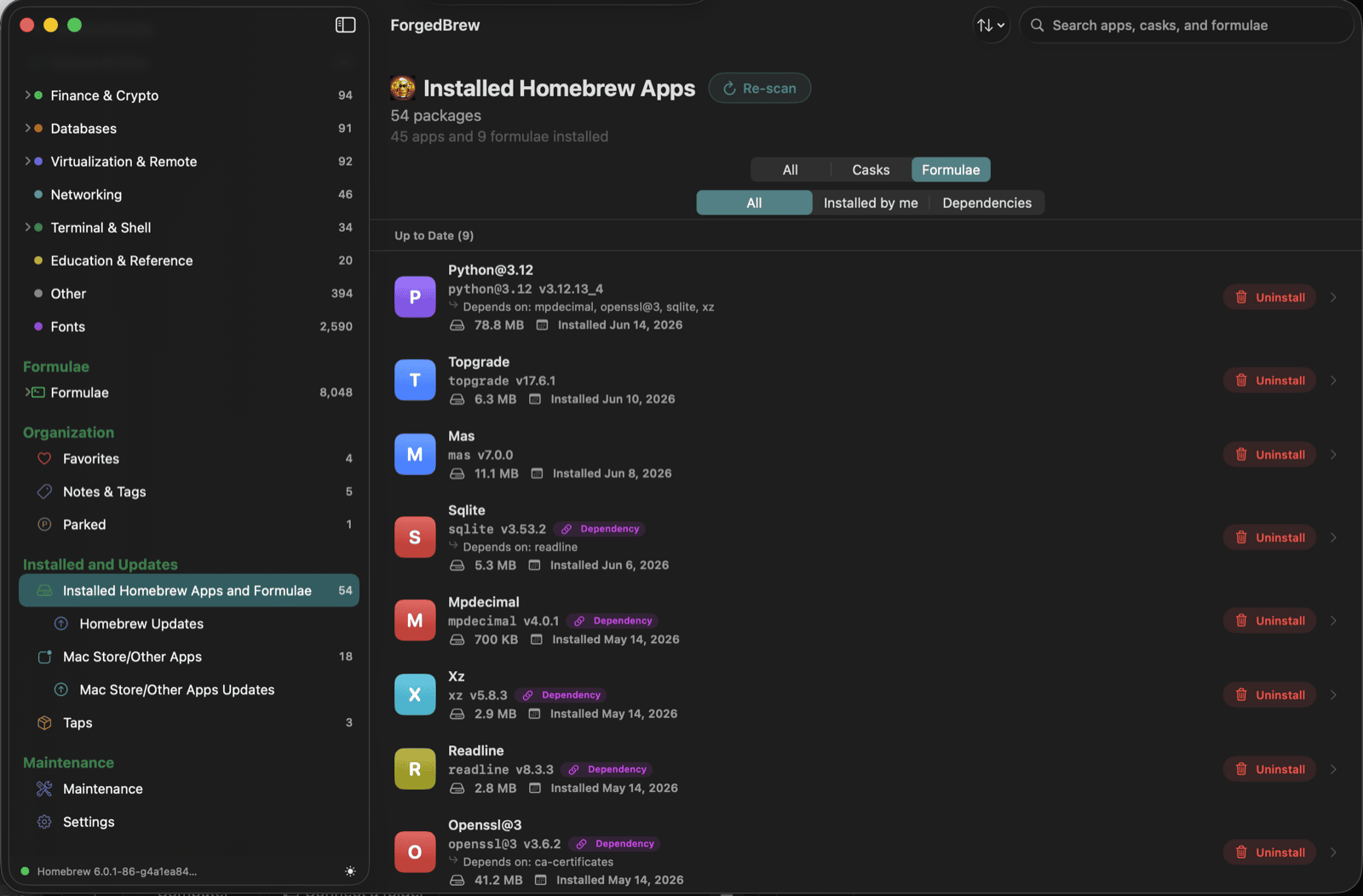1363x896 pixels.
Task: Open Notes & Tags tag icon
Action: [44, 491]
